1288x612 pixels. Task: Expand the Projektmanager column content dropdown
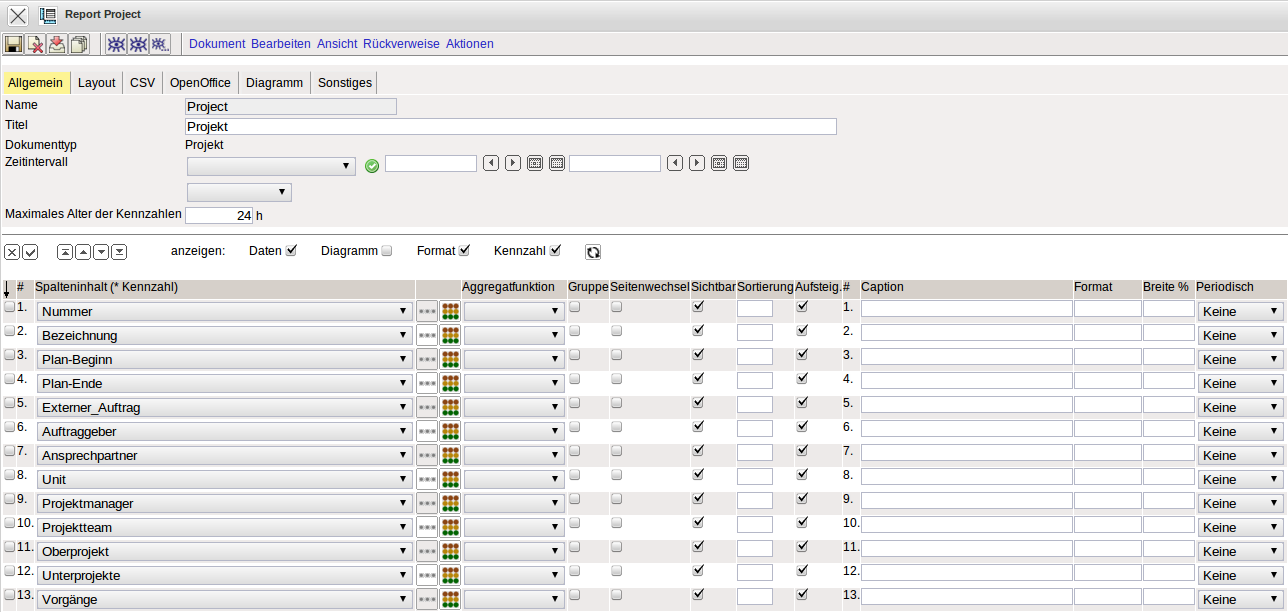(x=225, y=504)
